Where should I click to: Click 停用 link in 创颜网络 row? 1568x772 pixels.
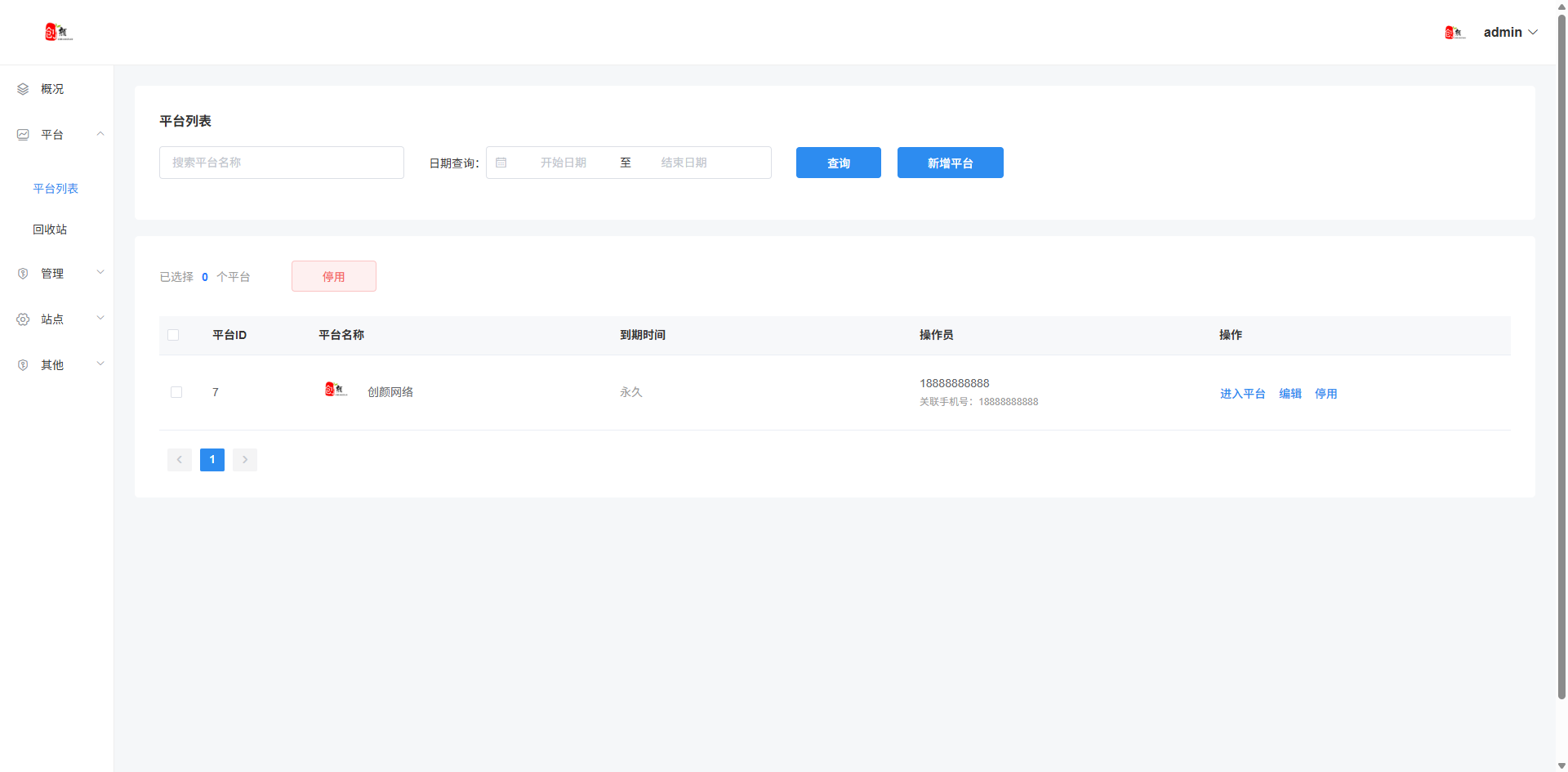[1326, 394]
